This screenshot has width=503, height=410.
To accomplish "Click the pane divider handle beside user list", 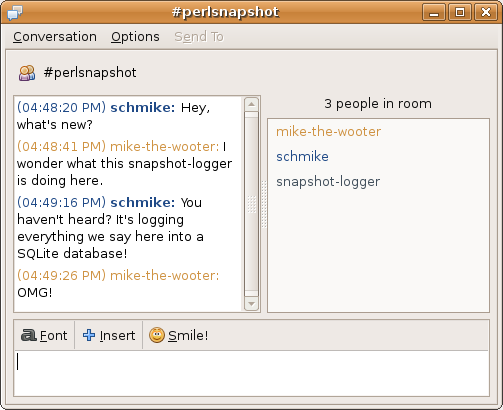I will (x=264, y=204).
